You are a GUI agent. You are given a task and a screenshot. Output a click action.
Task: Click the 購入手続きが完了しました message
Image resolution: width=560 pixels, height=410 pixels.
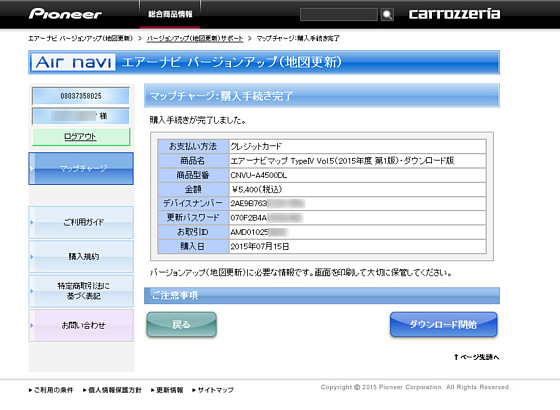pyautogui.click(x=198, y=120)
